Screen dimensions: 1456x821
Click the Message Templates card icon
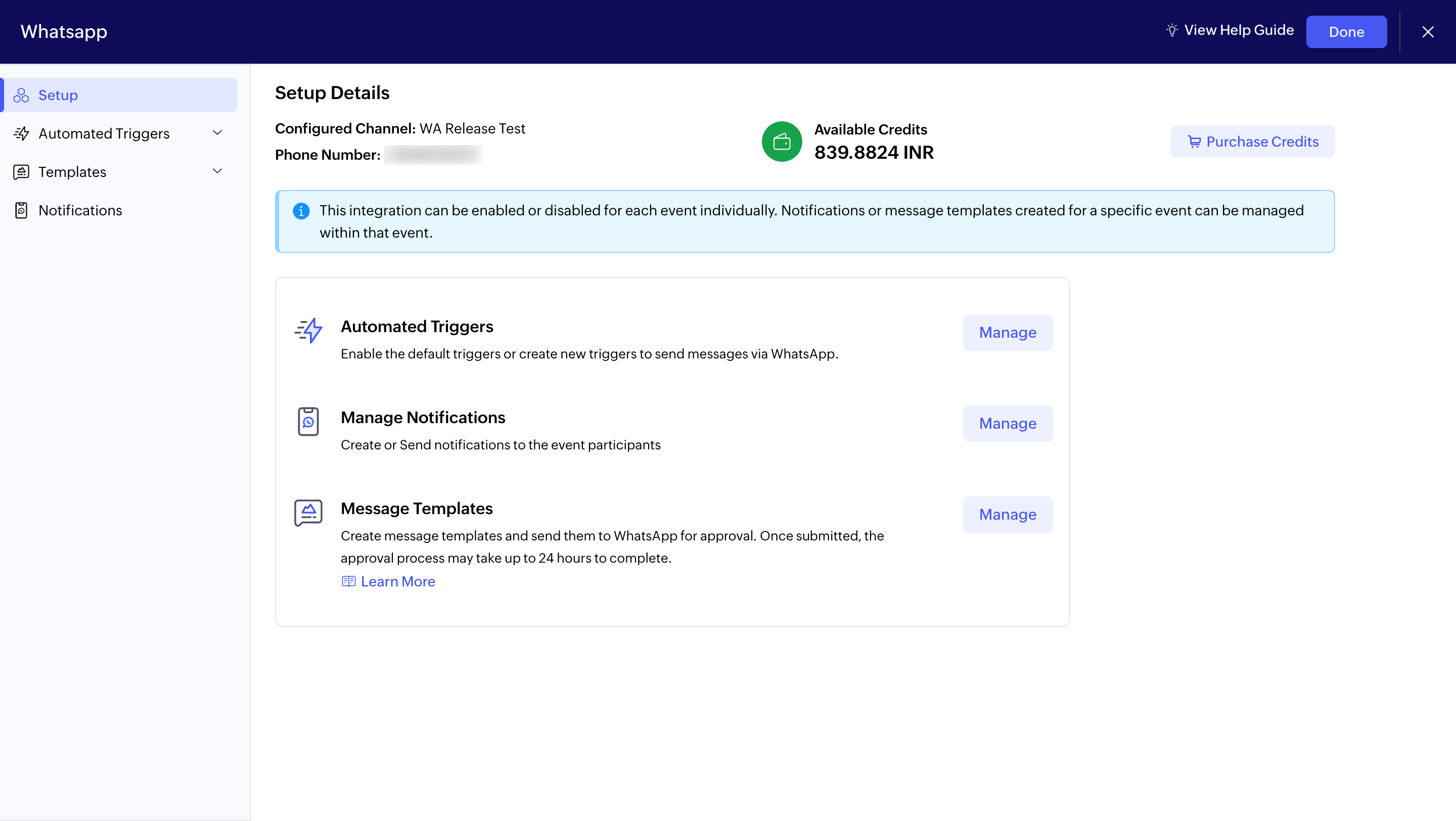pos(308,512)
